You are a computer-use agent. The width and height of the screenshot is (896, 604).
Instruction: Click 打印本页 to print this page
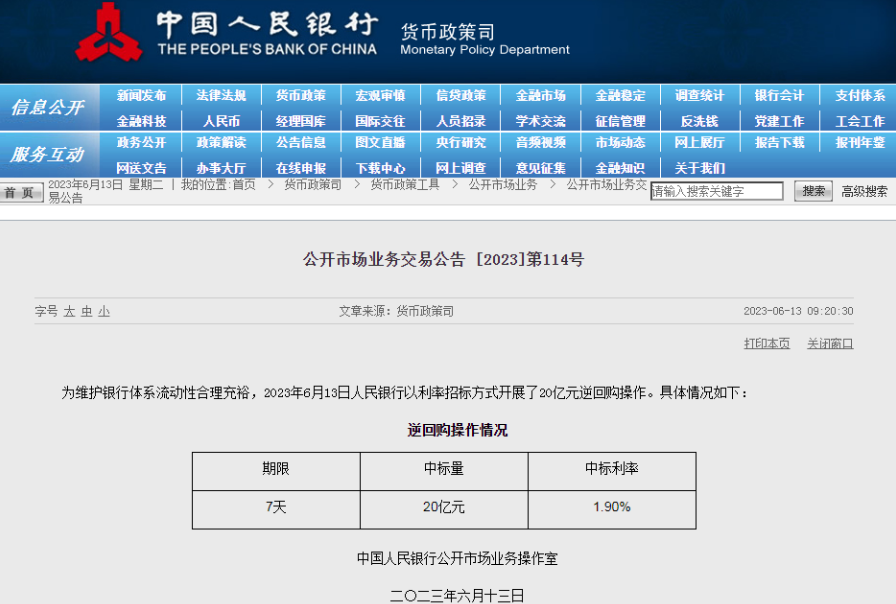[765, 343]
